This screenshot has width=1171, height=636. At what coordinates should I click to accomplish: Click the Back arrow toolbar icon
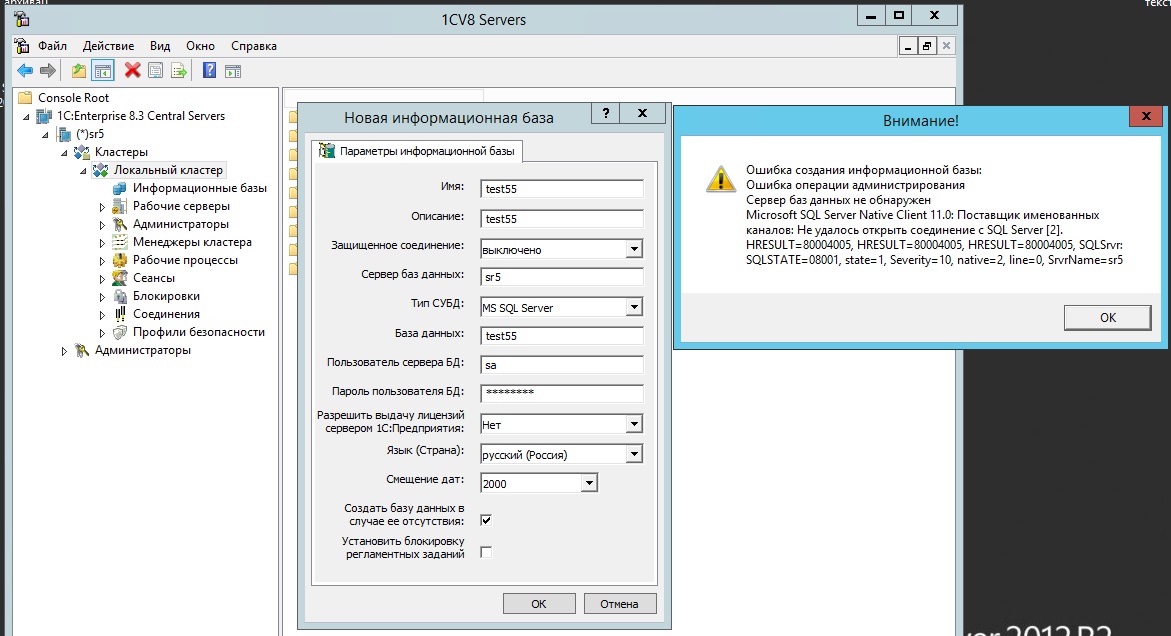click(25, 71)
